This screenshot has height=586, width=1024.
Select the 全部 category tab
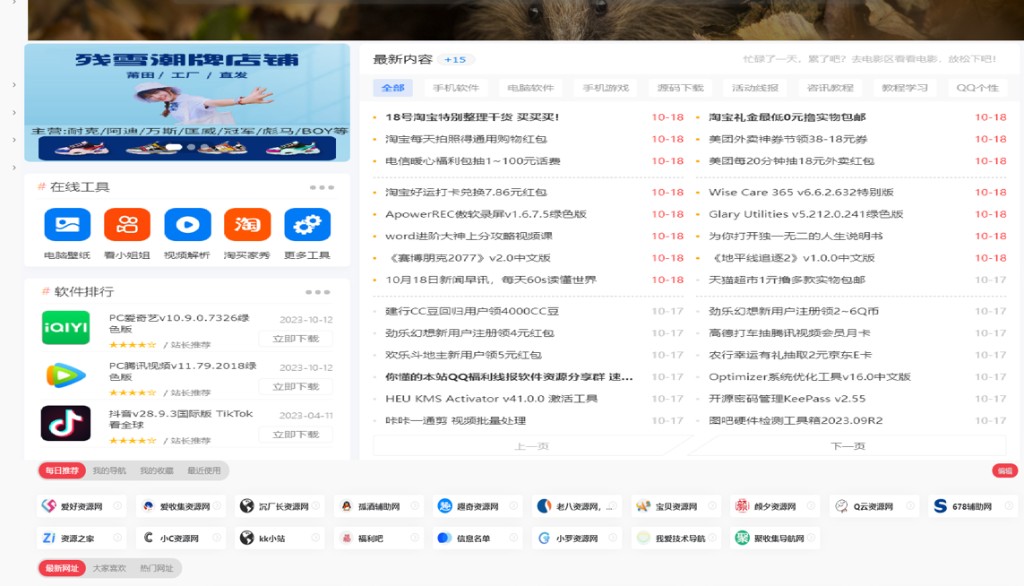[393, 88]
